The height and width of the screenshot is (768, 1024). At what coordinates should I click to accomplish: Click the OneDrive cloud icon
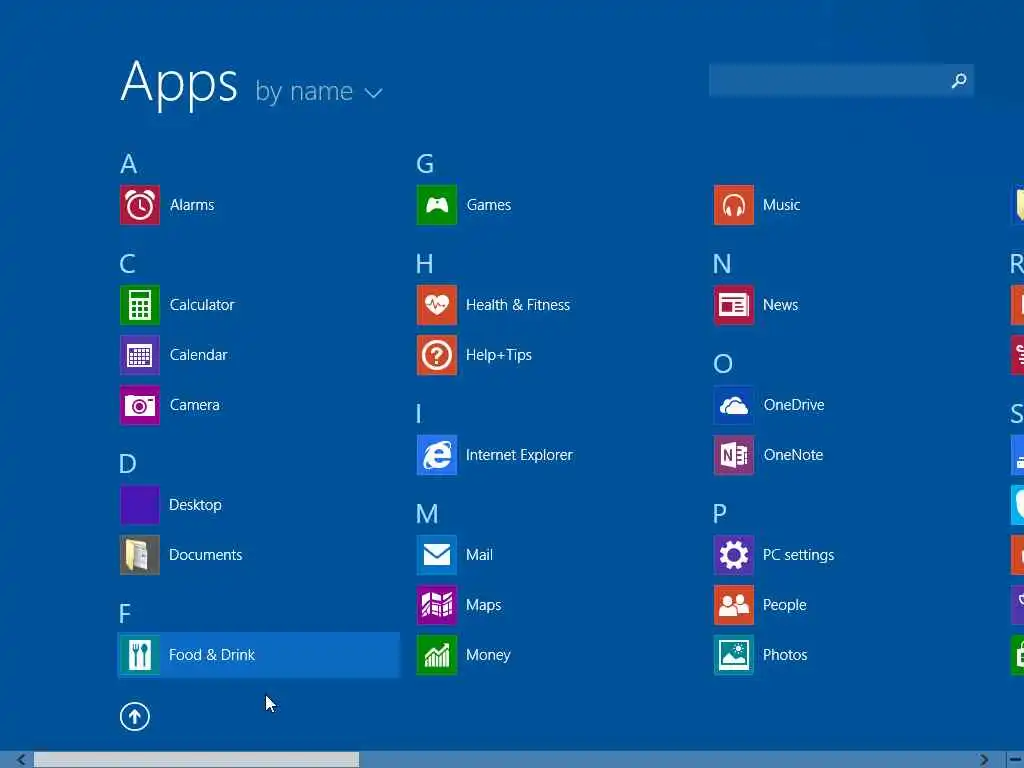(x=734, y=405)
